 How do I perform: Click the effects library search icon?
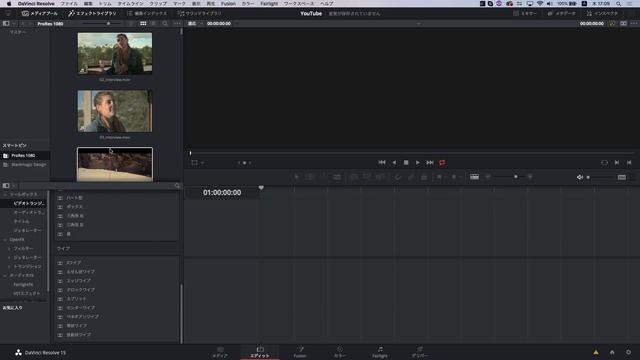point(177,186)
